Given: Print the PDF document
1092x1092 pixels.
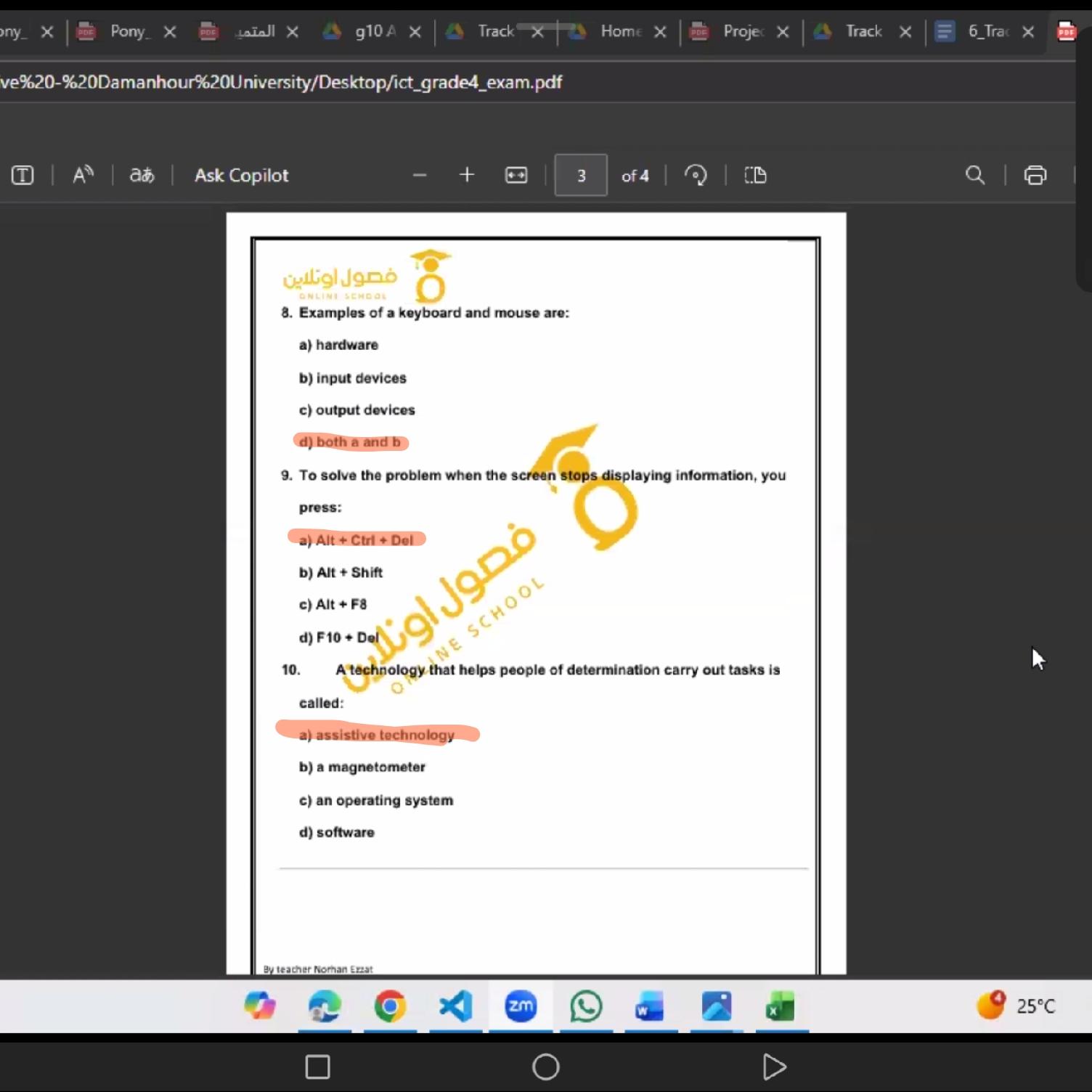Looking at the screenshot, I should pyautogui.click(x=1035, y=175).
